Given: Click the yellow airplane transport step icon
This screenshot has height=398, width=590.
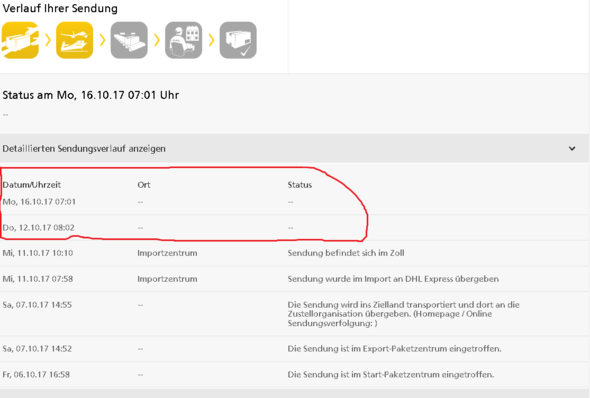Looking at the screenshot, I should [x=75, y=40].
